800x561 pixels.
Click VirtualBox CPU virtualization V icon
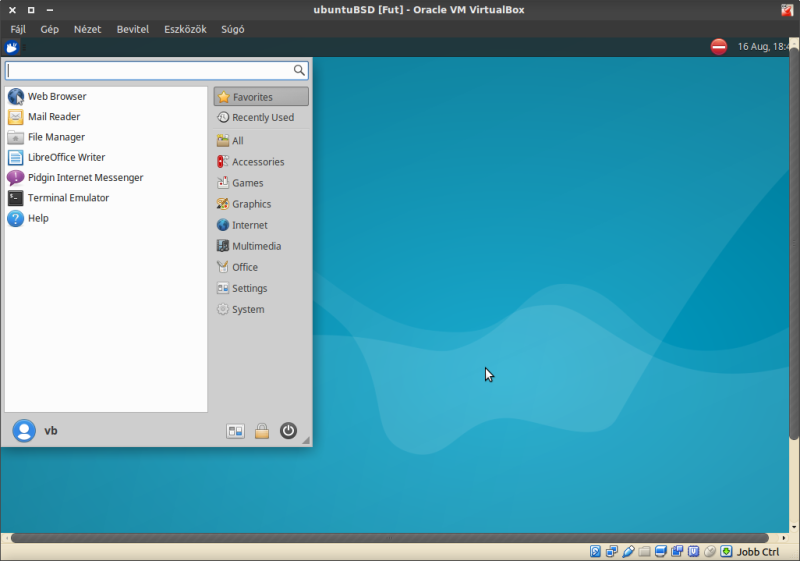tap(693, 551)
